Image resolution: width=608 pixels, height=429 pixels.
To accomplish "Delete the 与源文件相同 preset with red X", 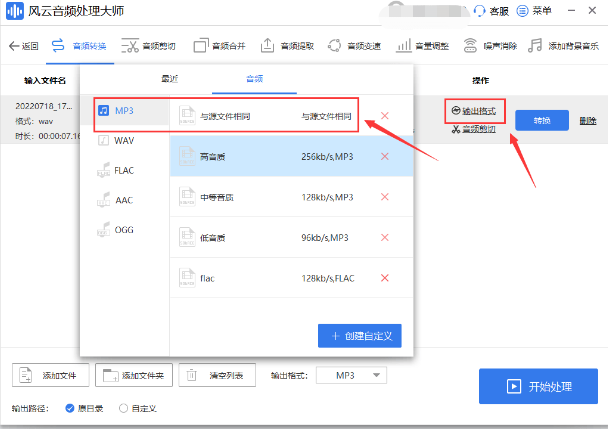I will pyautogui.click(x=385, y=116).
